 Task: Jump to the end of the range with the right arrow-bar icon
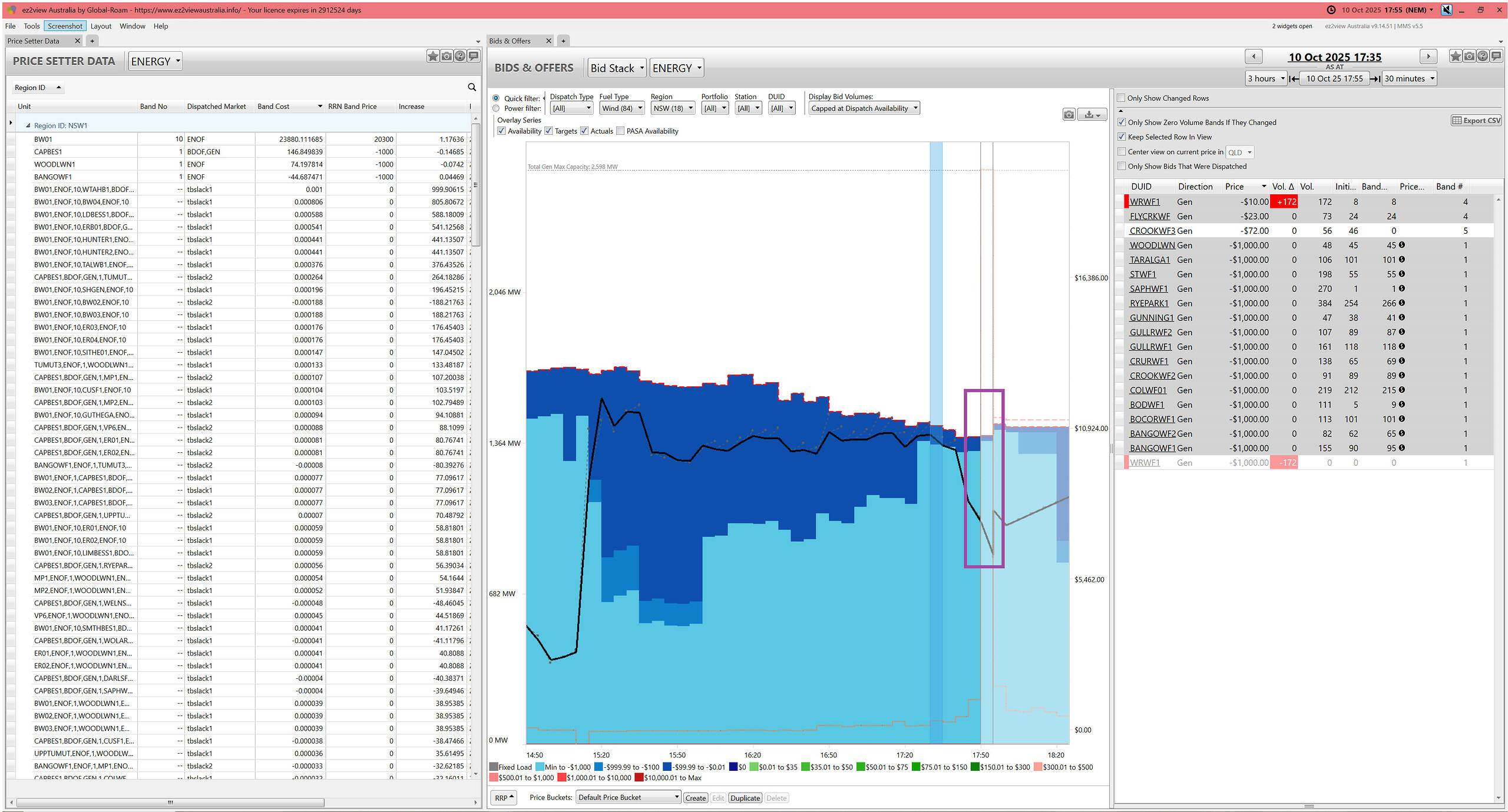1375,78
